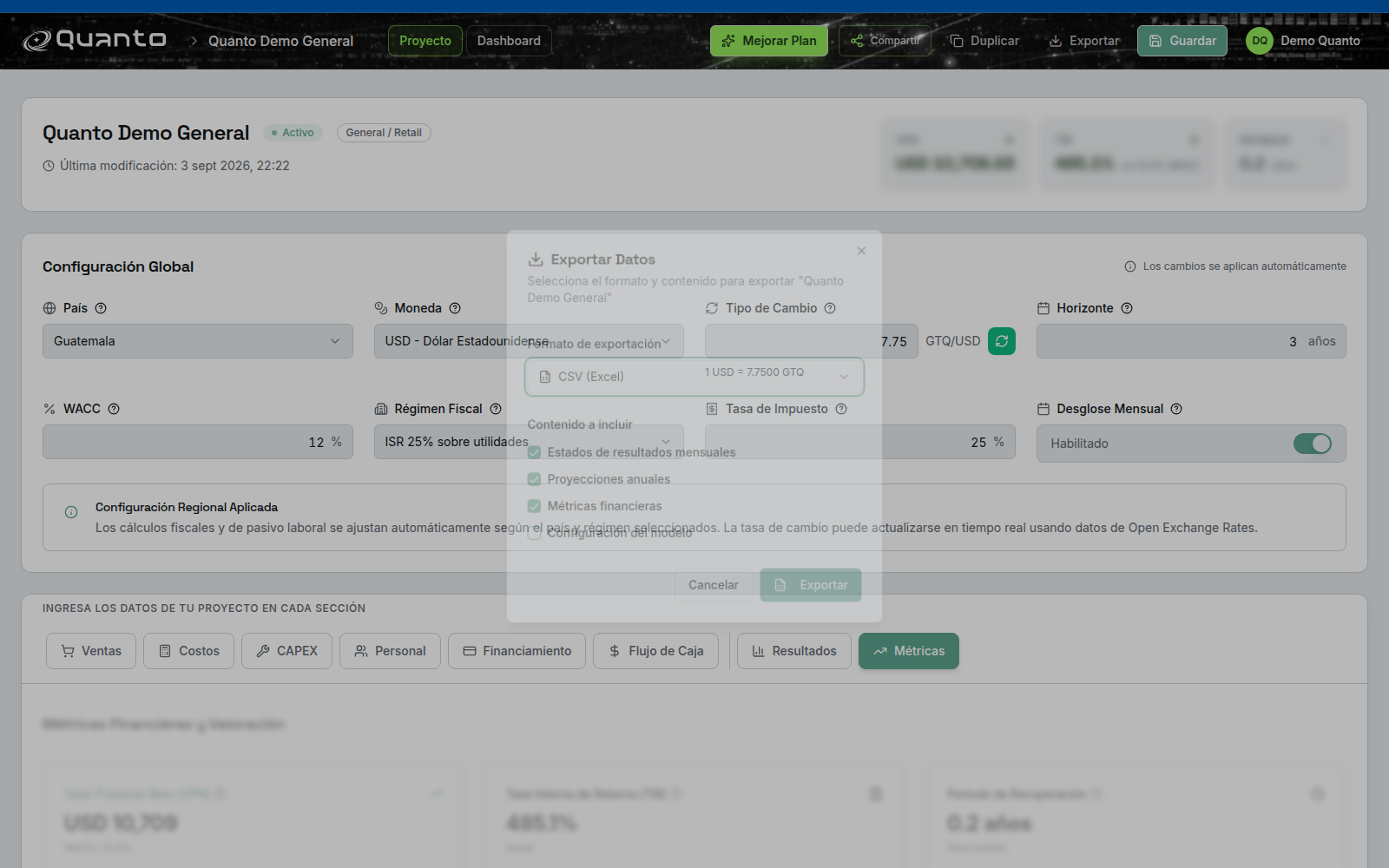
Task: Disable the Desglose Mensual switch
Action: [1313, 444]
